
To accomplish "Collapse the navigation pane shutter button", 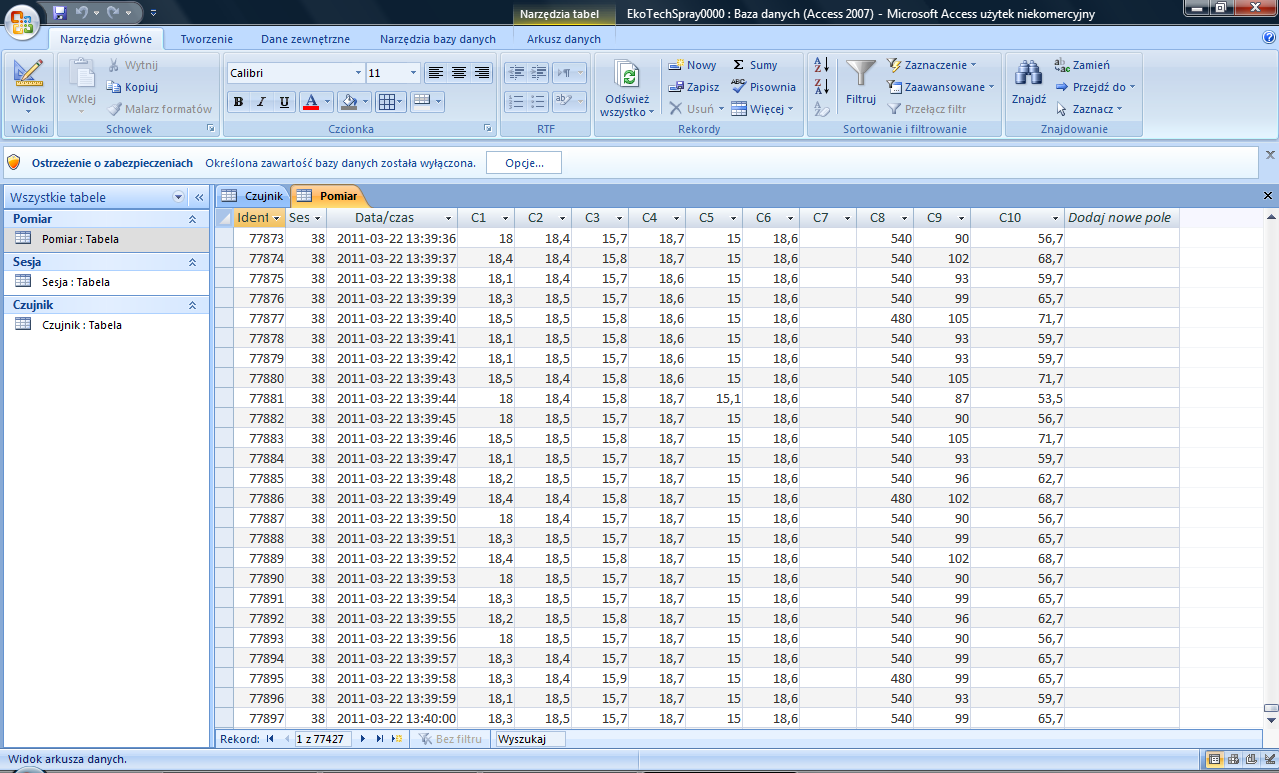I will tap(198, 198).
